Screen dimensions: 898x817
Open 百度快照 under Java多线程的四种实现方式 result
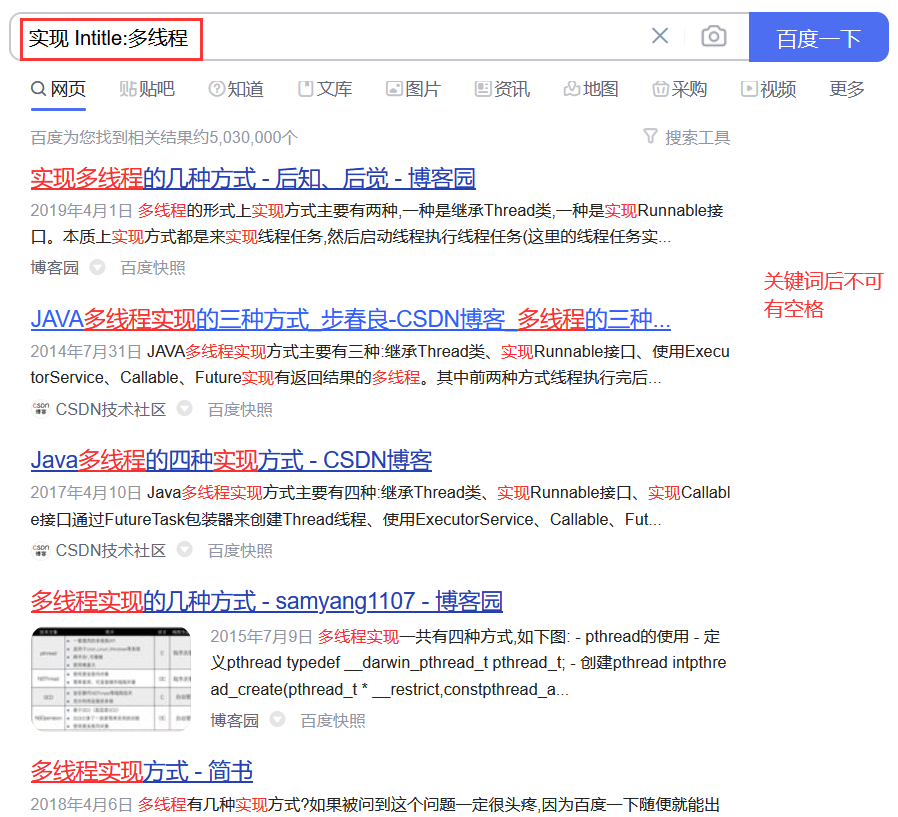tap(240, 550)
